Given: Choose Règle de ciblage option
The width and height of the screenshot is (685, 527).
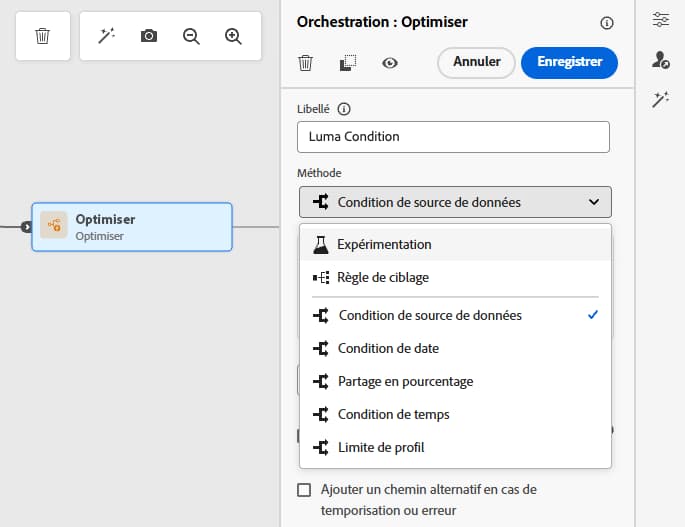Looking at the screenshot, I should pyautogui.click(x=455, y=277).
